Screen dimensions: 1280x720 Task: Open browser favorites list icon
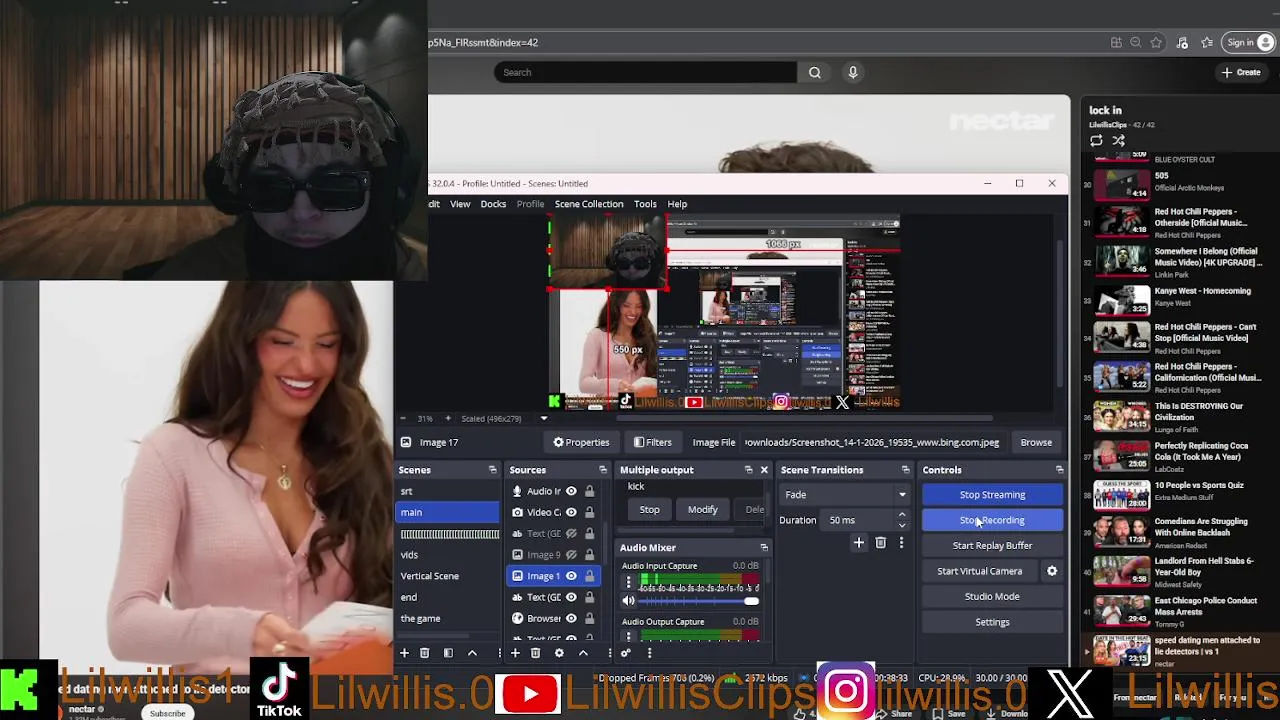(x=1207, y=43)
